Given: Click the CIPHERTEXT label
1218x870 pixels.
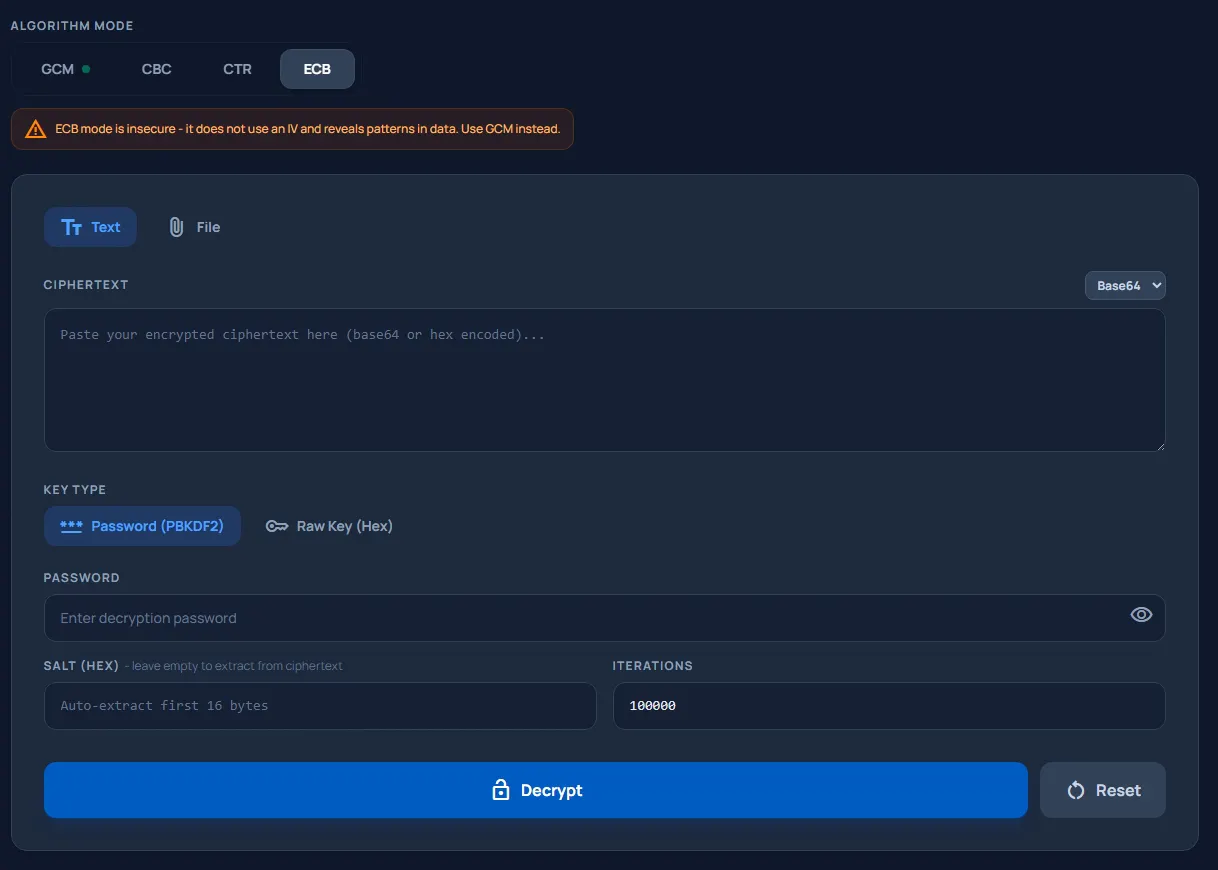Looking at the screenshot, I should 86,285.
